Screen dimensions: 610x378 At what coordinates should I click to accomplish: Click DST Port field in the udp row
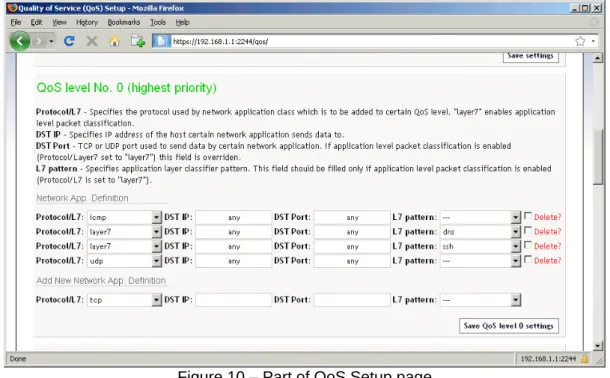pyautogui.click(x=352, y=261)
